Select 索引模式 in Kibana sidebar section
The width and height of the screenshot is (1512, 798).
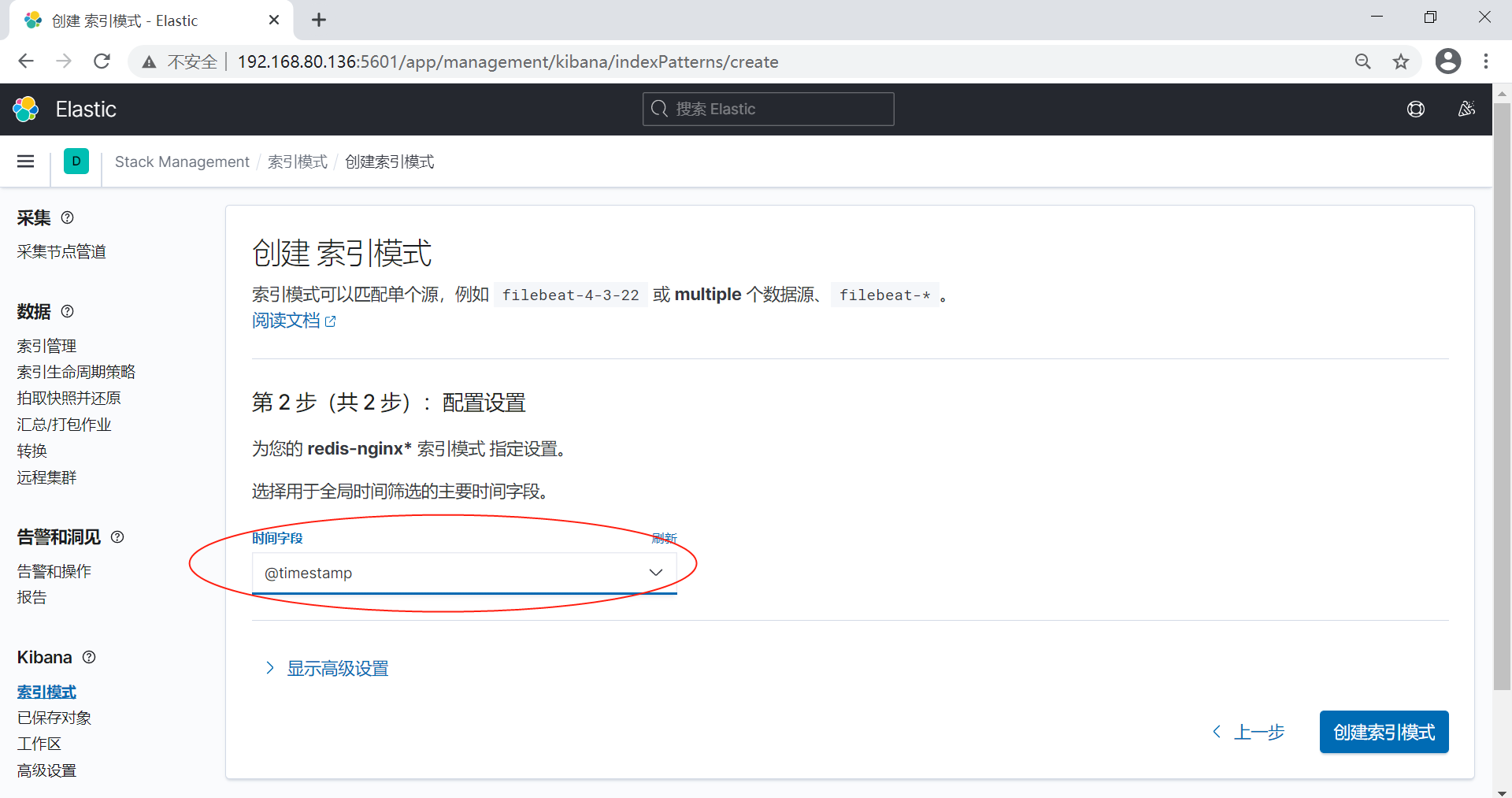point(46,692)
